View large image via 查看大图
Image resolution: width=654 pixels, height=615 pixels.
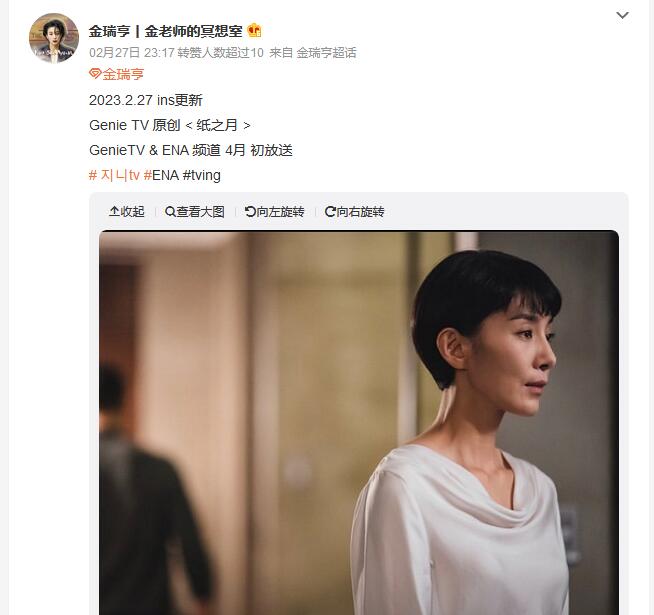(195, 212)
